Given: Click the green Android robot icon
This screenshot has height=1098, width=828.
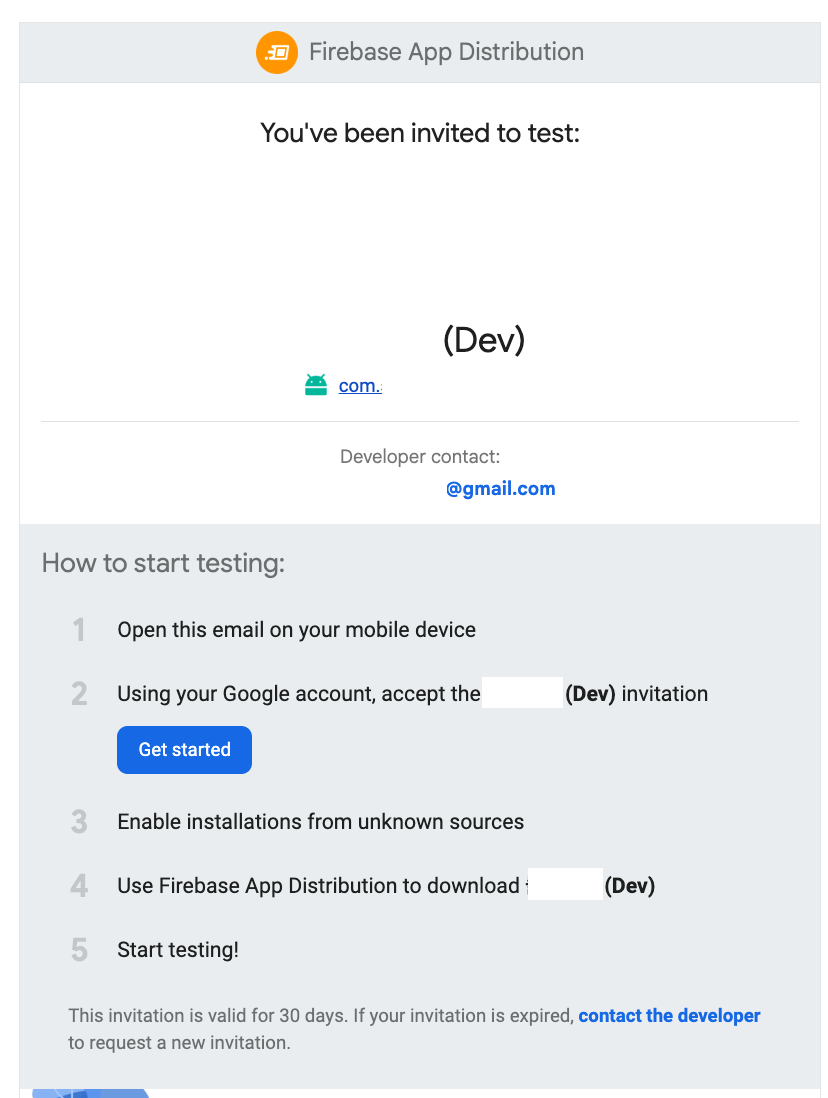Looking at the screenshot, I should coord(316,385).
